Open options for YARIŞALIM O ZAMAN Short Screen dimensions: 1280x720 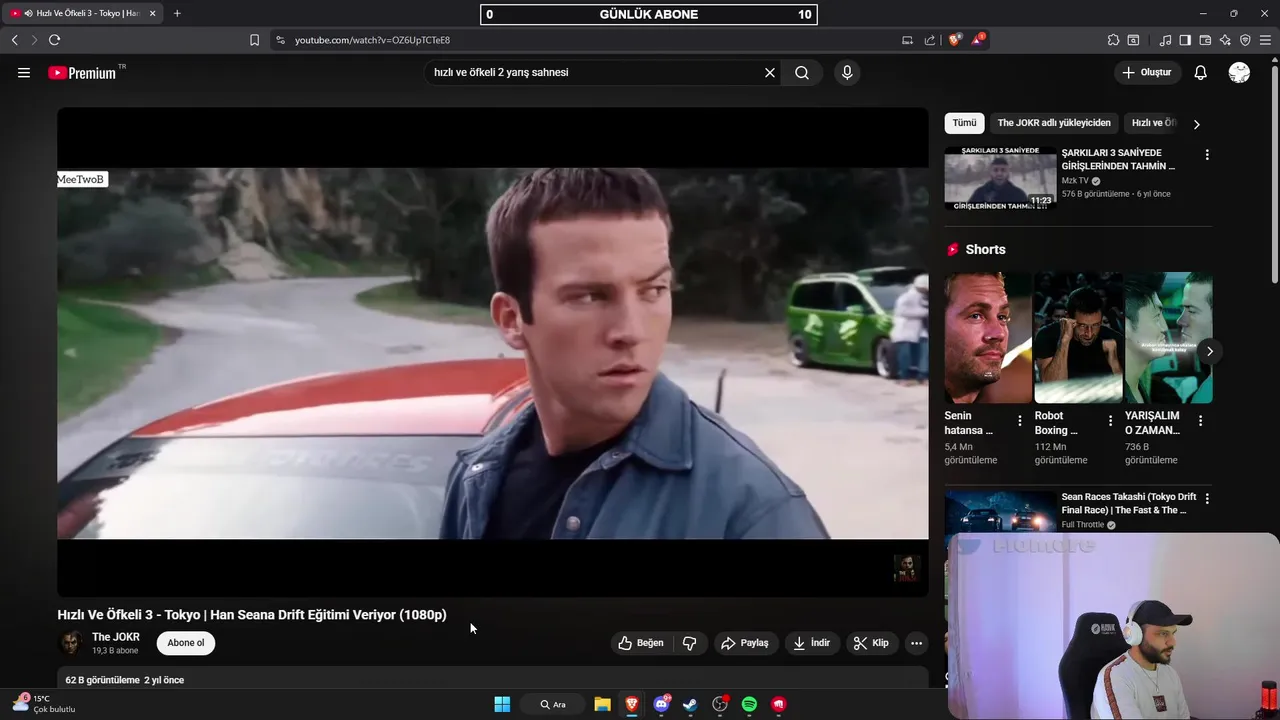(1200, 421)
